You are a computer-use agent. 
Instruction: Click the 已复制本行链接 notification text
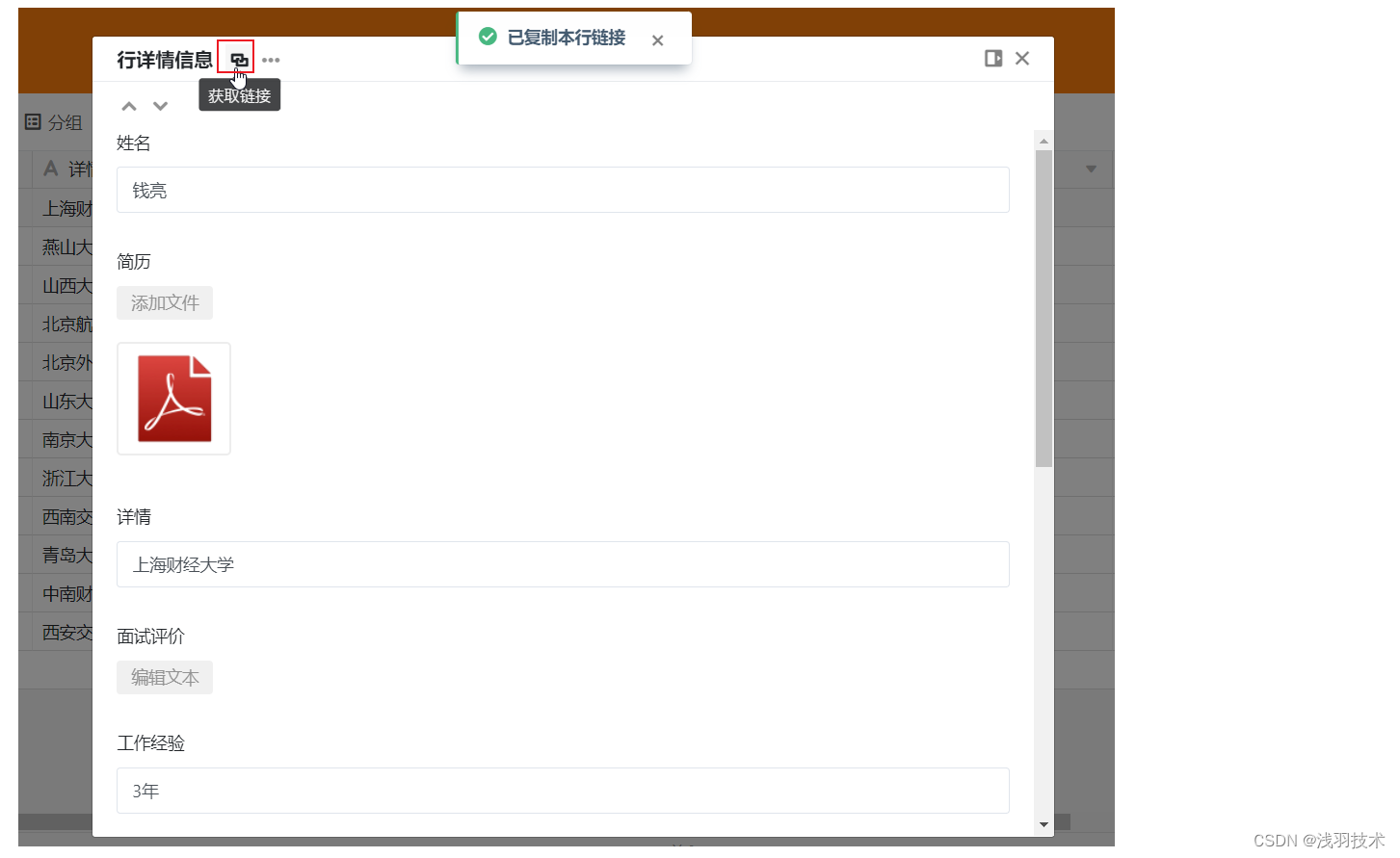click(567, 38)
